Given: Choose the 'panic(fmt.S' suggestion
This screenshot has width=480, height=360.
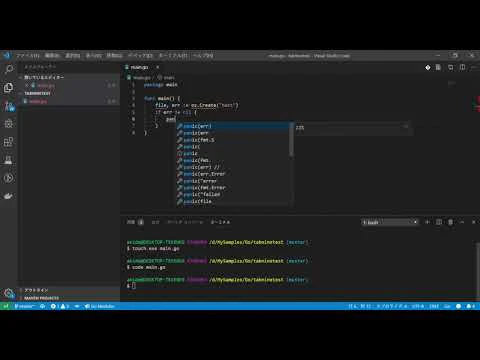Looking at the screenshot, I should point(233,140).
